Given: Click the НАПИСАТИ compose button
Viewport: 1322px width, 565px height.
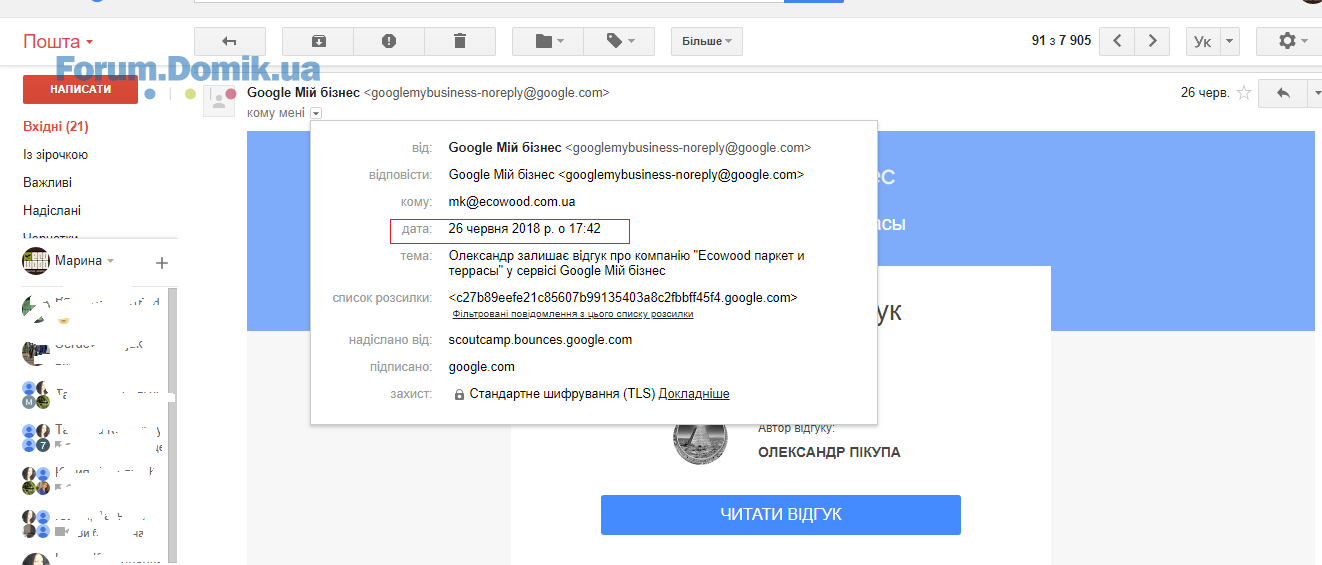Looking at the screenshot, I should point(80,89).
